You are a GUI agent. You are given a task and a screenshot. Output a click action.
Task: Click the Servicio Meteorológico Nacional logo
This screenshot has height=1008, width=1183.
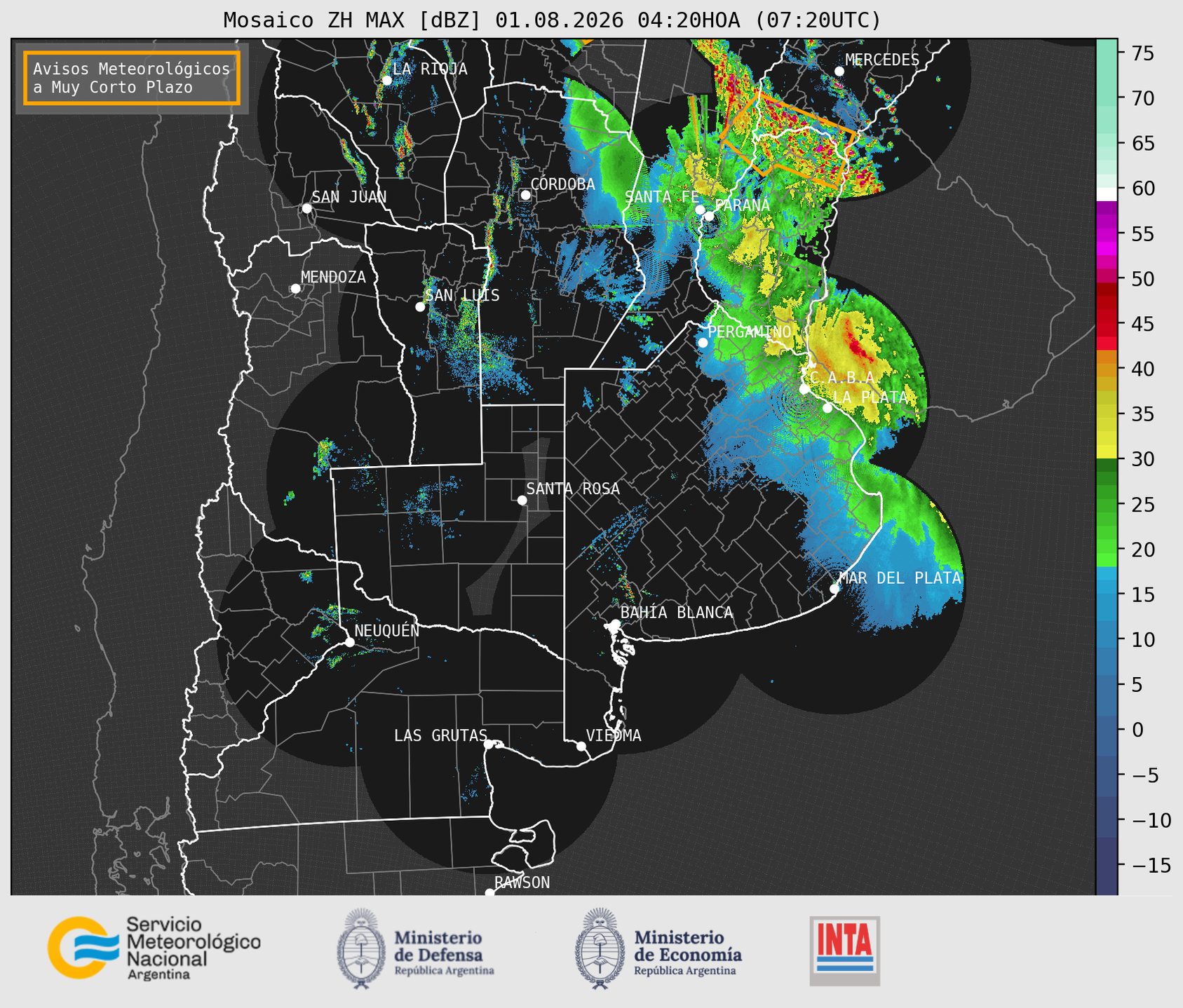pos(154,948)
